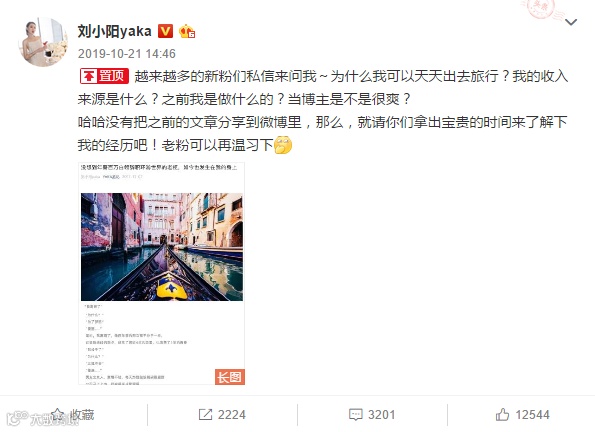Click the crown membership level icon
595x432 pixels.
tap(187, 31)
